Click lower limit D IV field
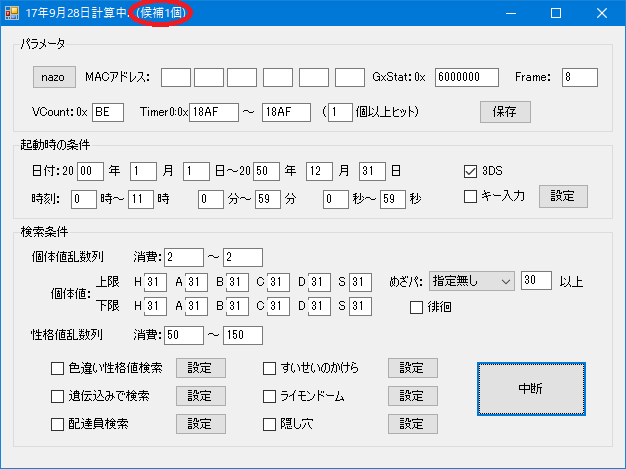 tap(319, 307)
